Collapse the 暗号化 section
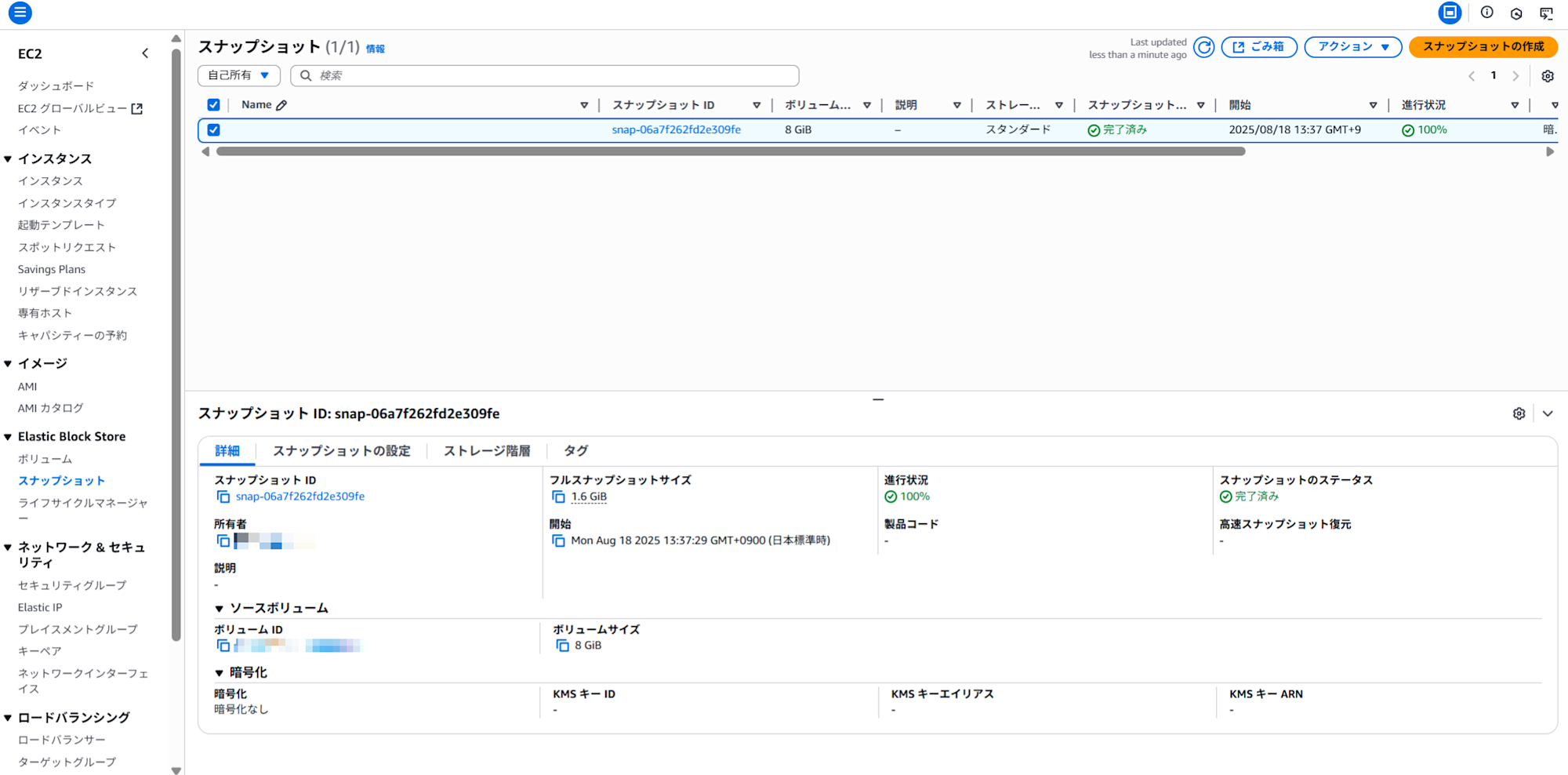Screen dimensions: 1568x775 coord(219,673)
